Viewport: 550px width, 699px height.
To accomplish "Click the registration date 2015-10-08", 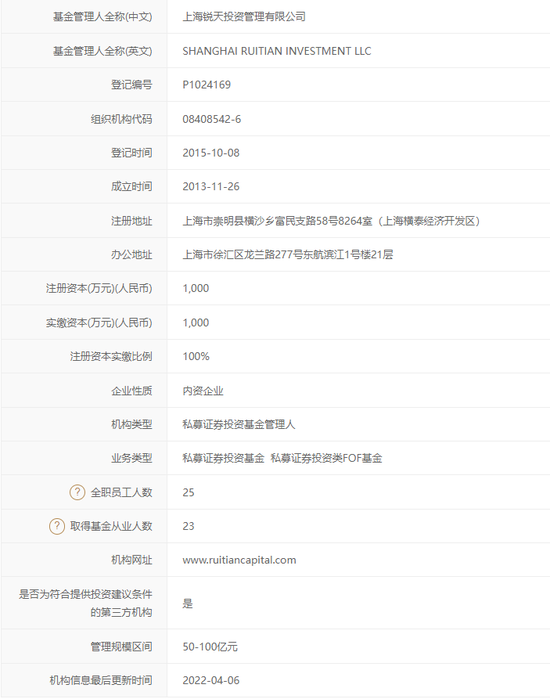I will point(211,153).
